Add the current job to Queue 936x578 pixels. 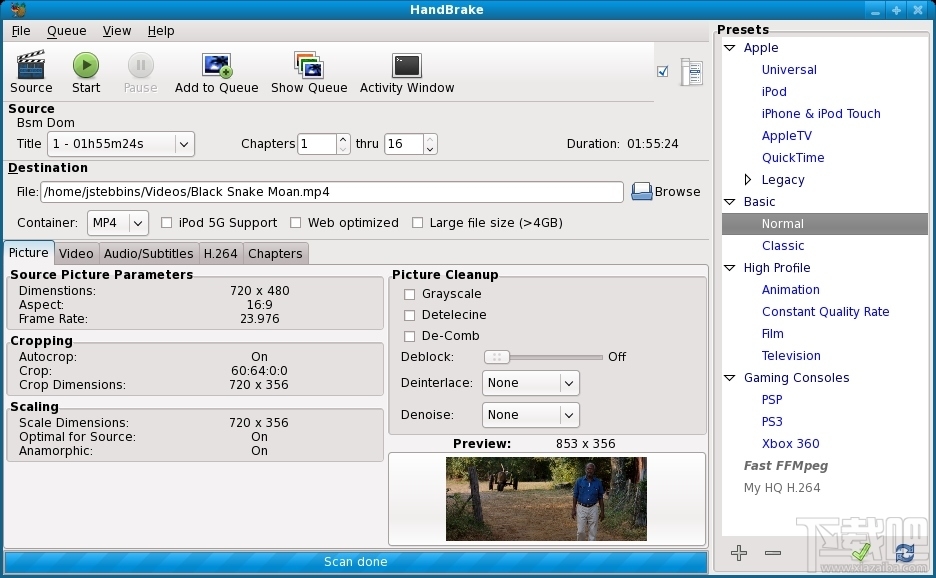point(216,70)
